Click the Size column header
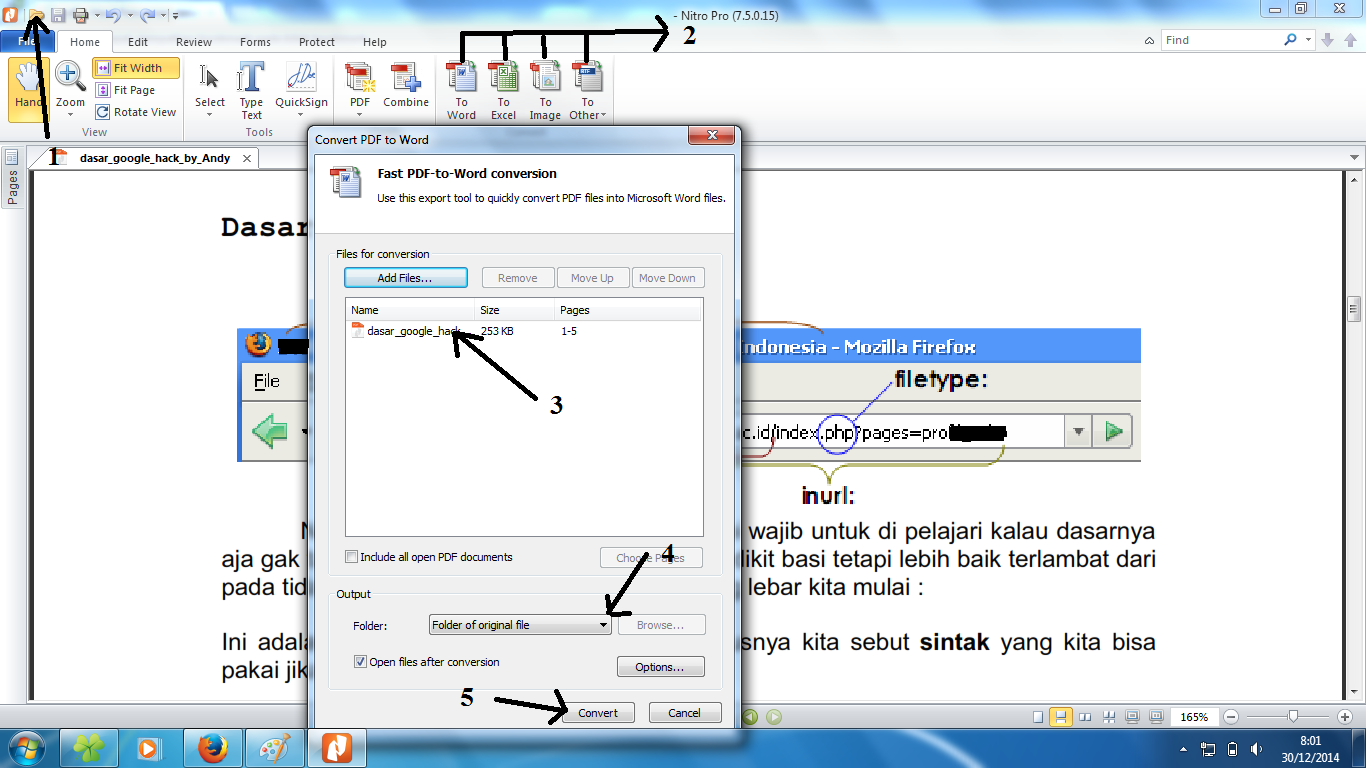 pyautogui.click(x=515, y=310)
